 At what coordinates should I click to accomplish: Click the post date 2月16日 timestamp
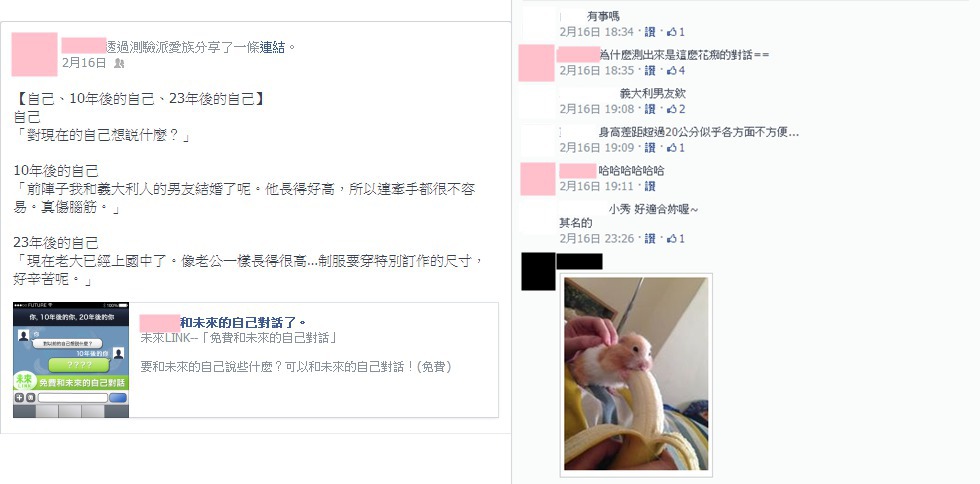(x=84, y=63)
